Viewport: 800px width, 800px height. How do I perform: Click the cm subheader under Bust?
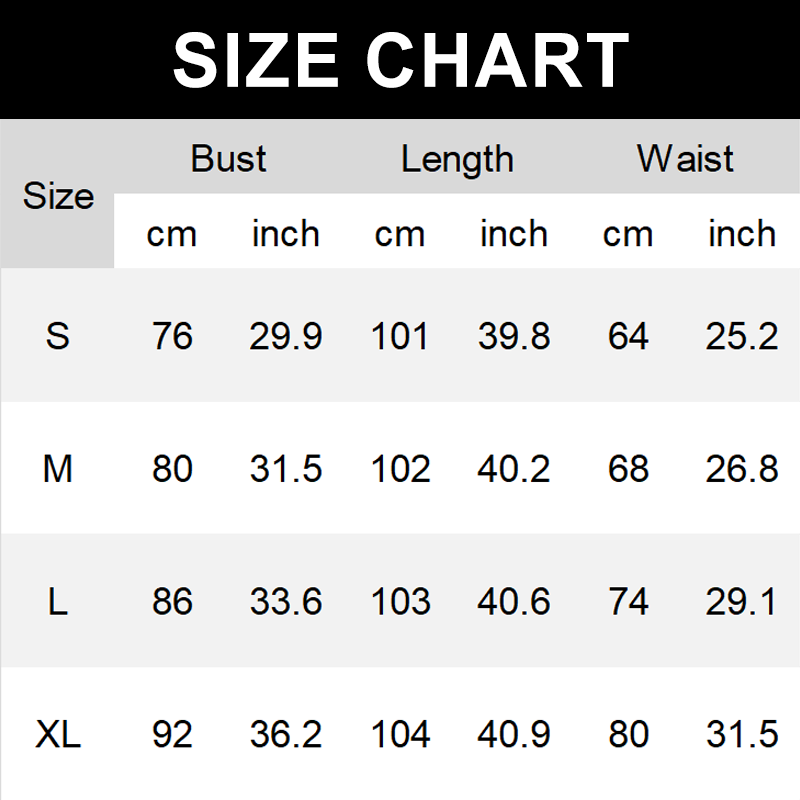click(x=172, y=234)
